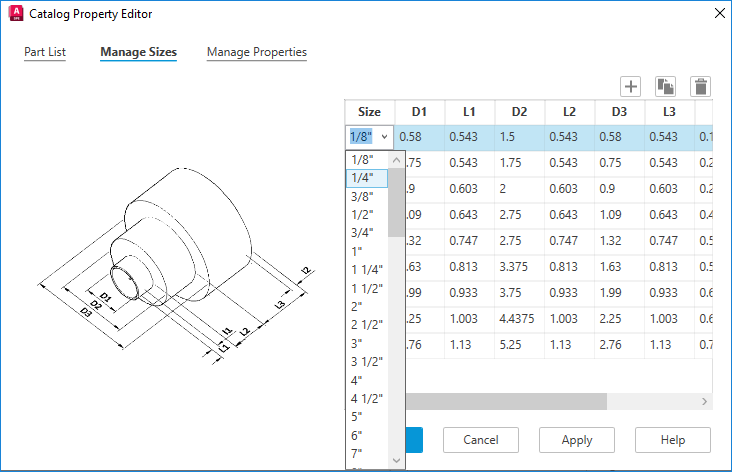This screenshot has height=472, width=732.
Task: Click the dropdown list scroll-down arrow
Action: click(x=396, y=460)
